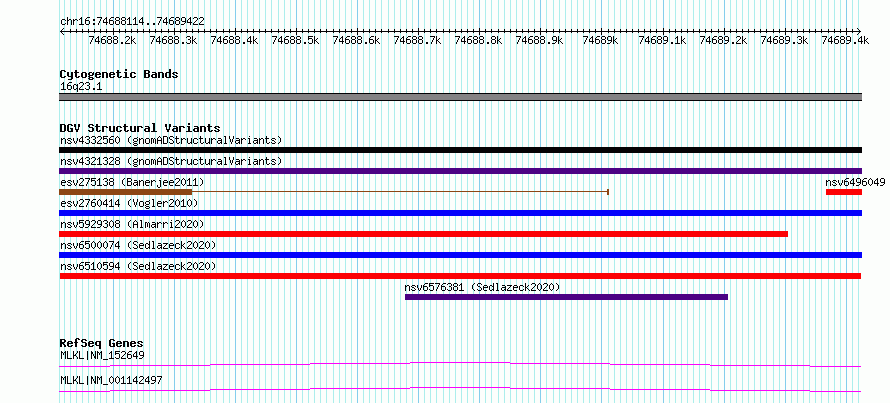Click the 16q23.1 band label
This screenshot has height=403, width=890.
[x=81, y=87]
